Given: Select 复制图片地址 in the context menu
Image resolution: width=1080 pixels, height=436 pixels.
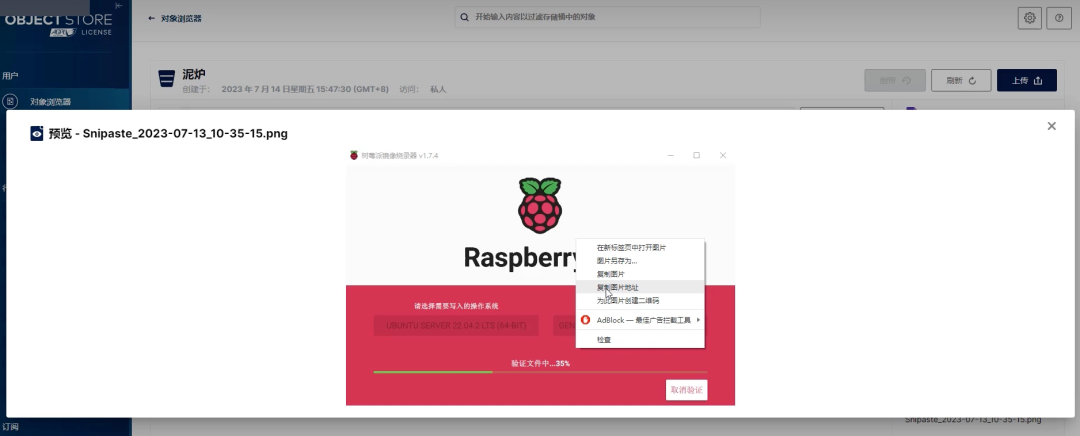Looking at the screenshot, I should tap(640, 287).
